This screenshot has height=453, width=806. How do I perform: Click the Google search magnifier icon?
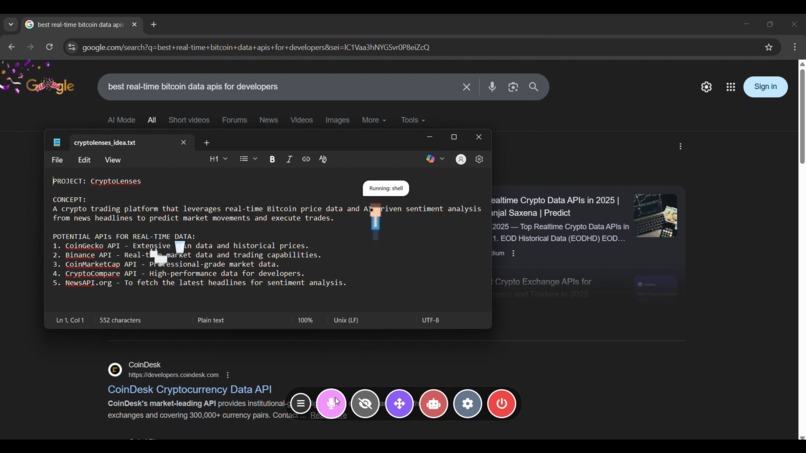pos(534,87)
